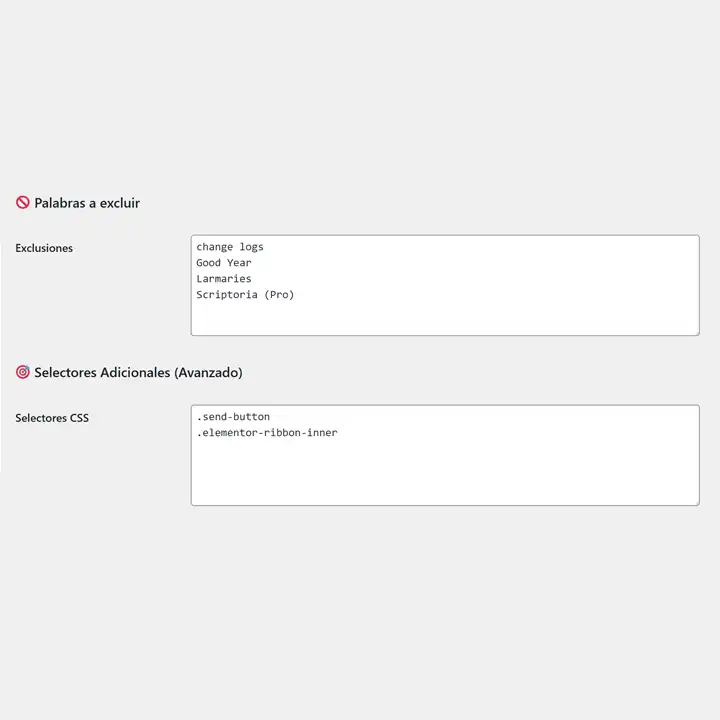
Task: Click the "Exclusiones" field label
Action: tap(44, 248)
